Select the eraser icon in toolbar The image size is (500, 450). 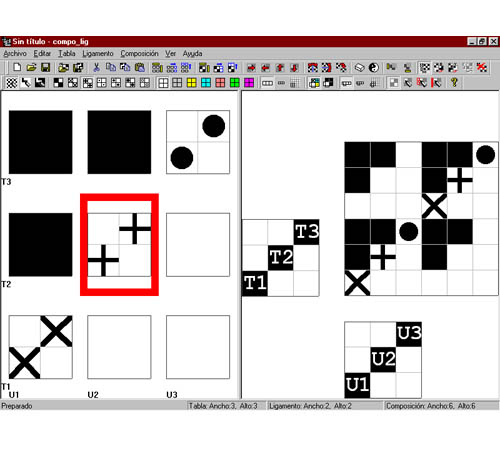click(360, 68)
